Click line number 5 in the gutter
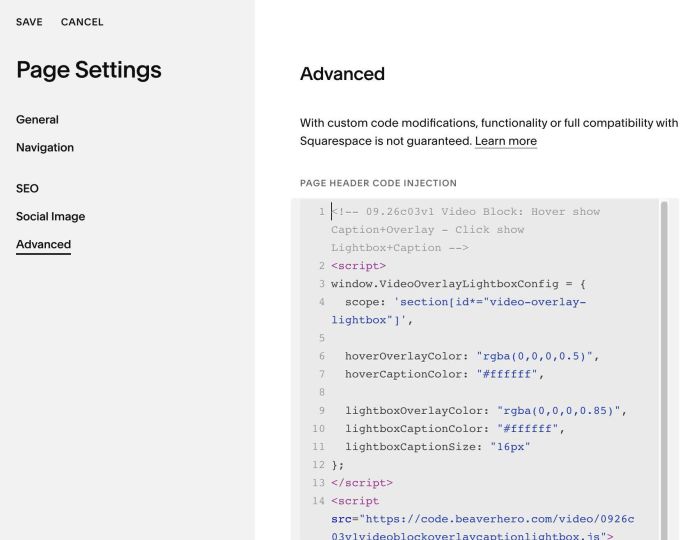This screenshot has width=700, height=540. point(322,338)
